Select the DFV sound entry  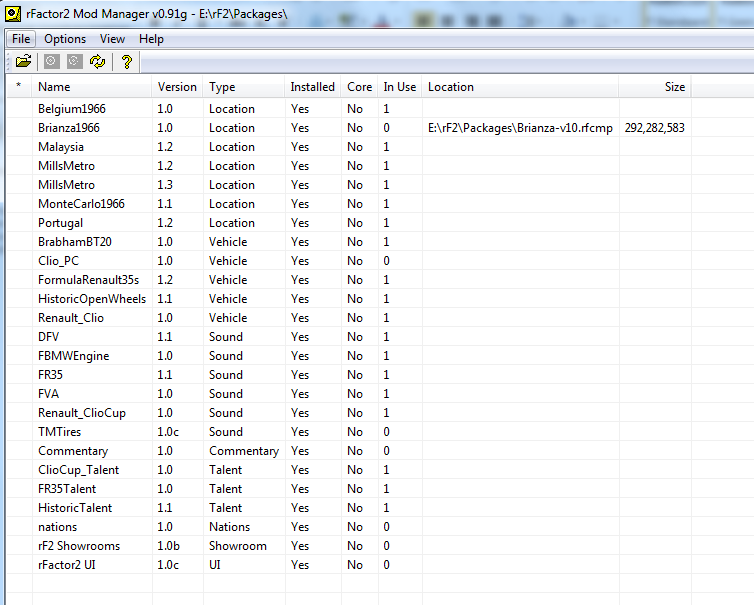(48, 337)
